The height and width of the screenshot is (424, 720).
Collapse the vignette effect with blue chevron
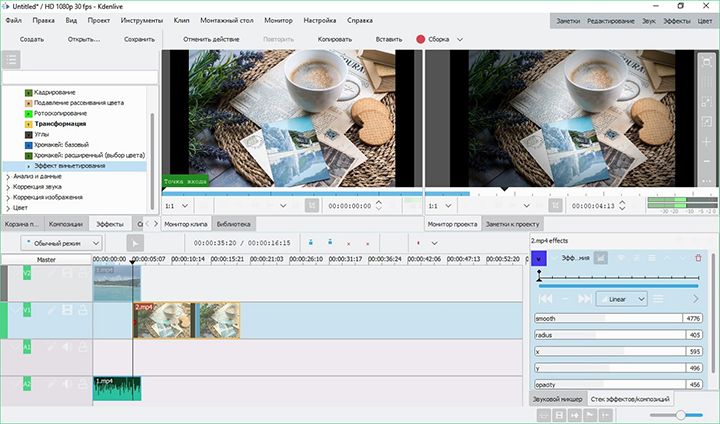pos(539,258)
